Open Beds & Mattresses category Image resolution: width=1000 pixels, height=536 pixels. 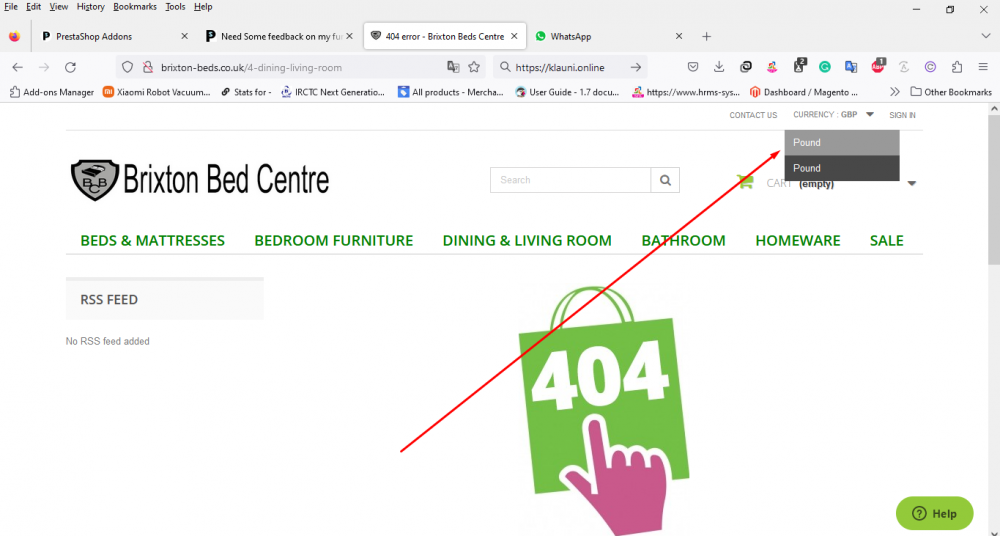point(152,241)
